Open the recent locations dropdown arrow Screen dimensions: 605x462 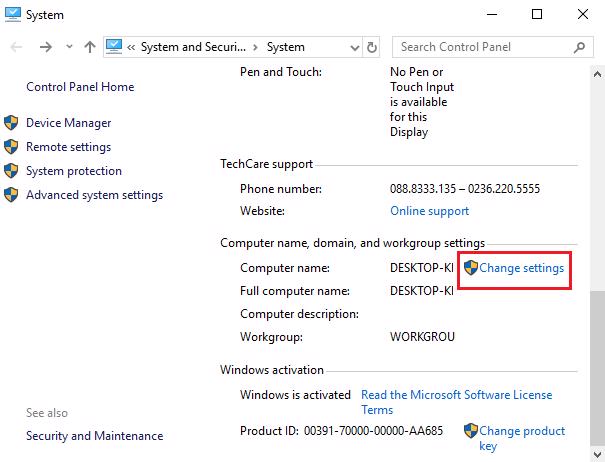(x=68, y=47)
